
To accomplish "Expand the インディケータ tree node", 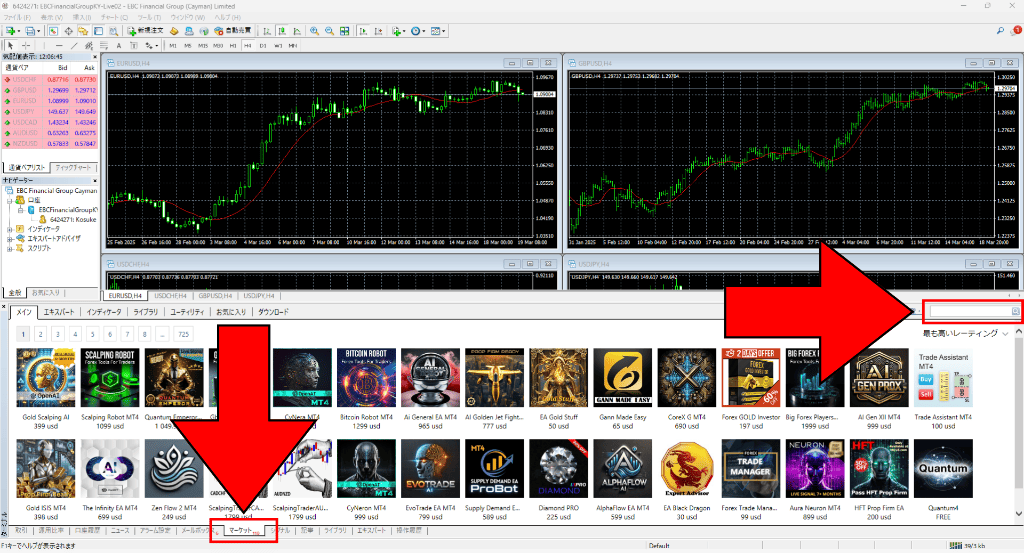I will [x=10, y=229].
